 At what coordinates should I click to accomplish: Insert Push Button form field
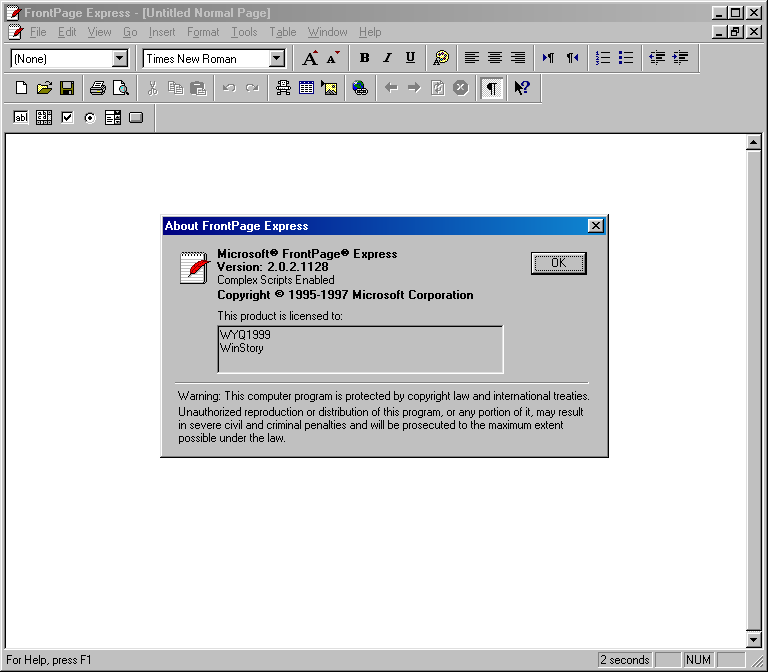coord(136,118)
